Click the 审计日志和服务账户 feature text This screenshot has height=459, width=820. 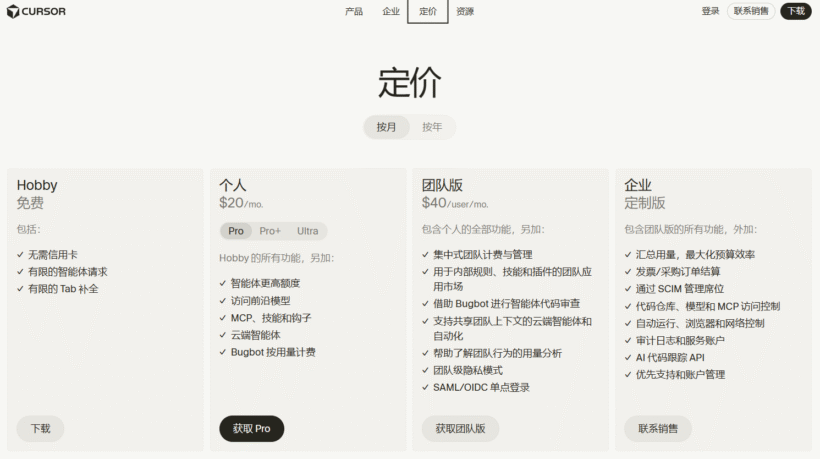coord(680,341)
